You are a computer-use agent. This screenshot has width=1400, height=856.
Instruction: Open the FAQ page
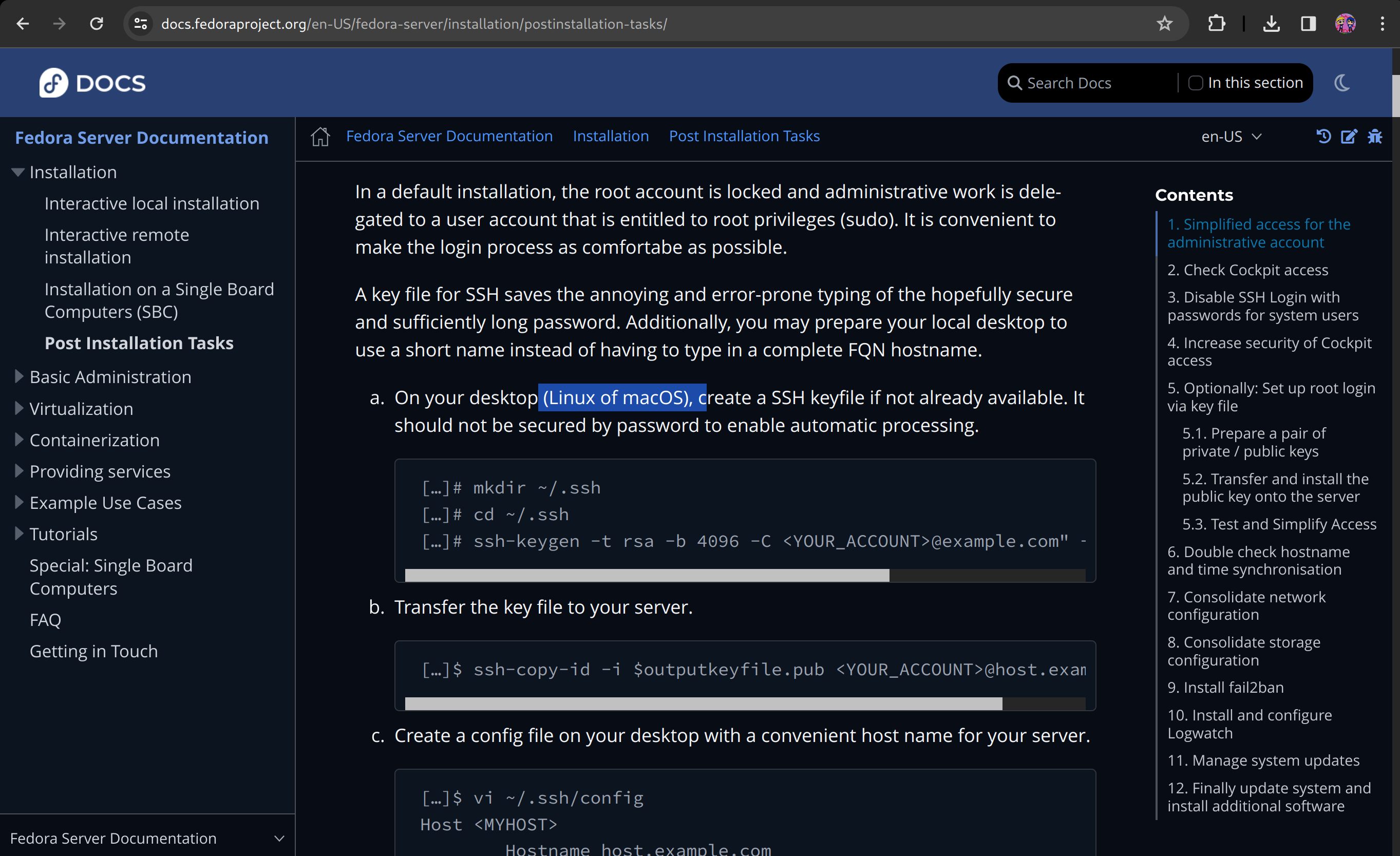45,620
